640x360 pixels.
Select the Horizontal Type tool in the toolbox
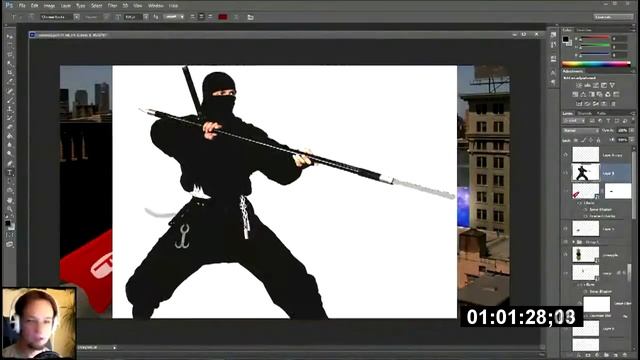coord(10,173)
